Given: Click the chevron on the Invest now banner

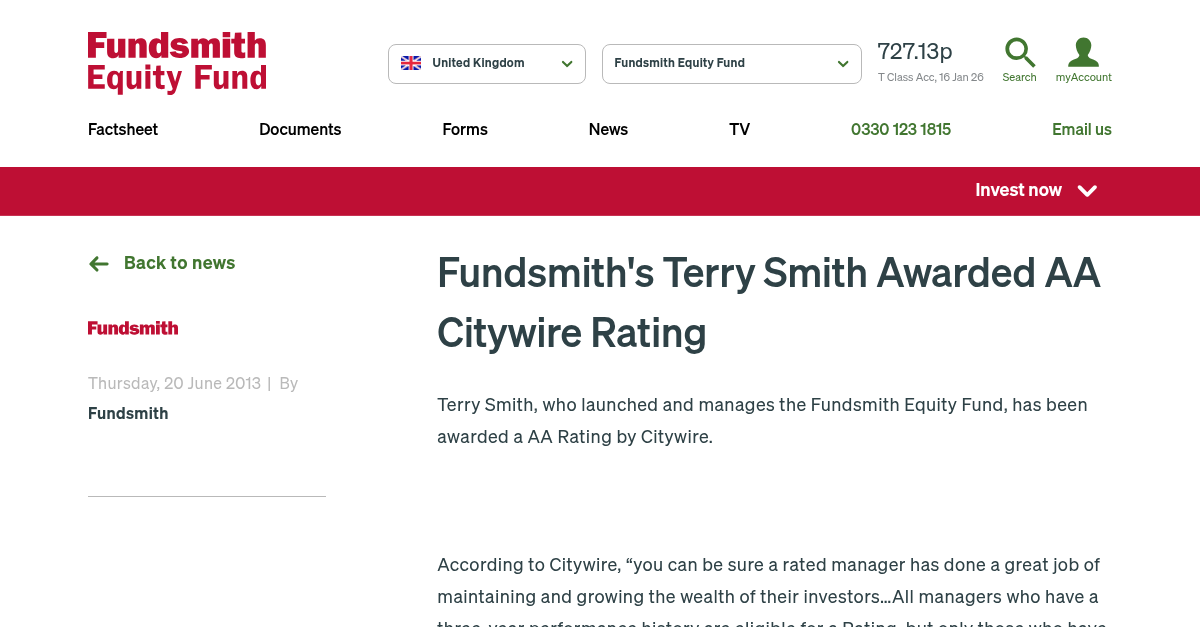Looking at the screenshot, I should click(x=1087, y=191).
